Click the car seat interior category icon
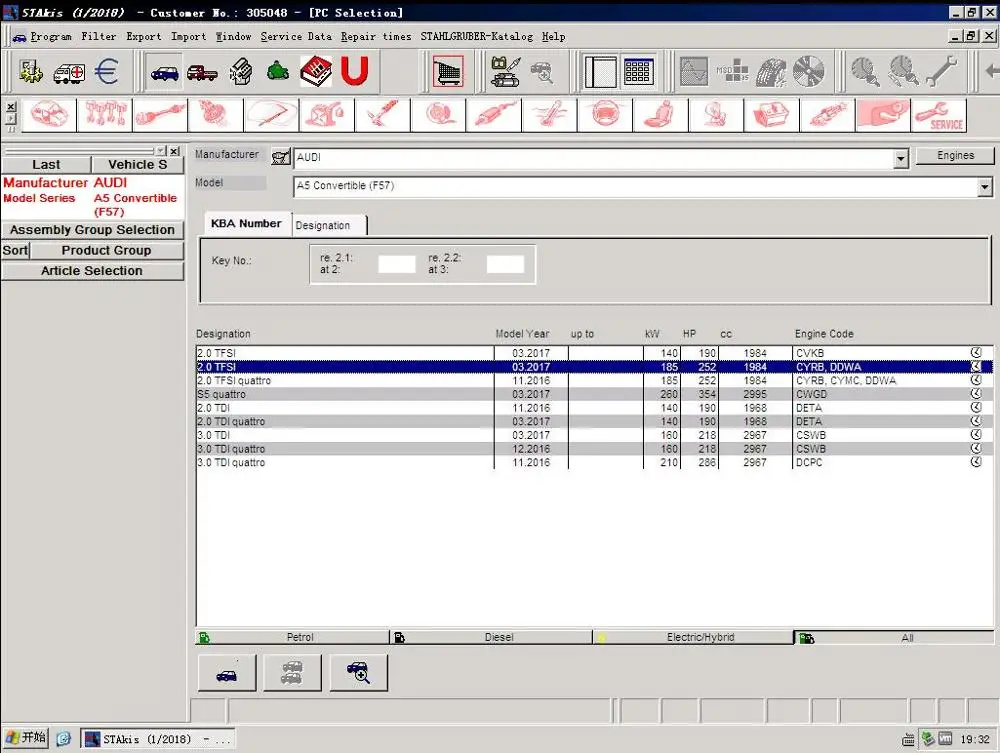 coord(660,115)
